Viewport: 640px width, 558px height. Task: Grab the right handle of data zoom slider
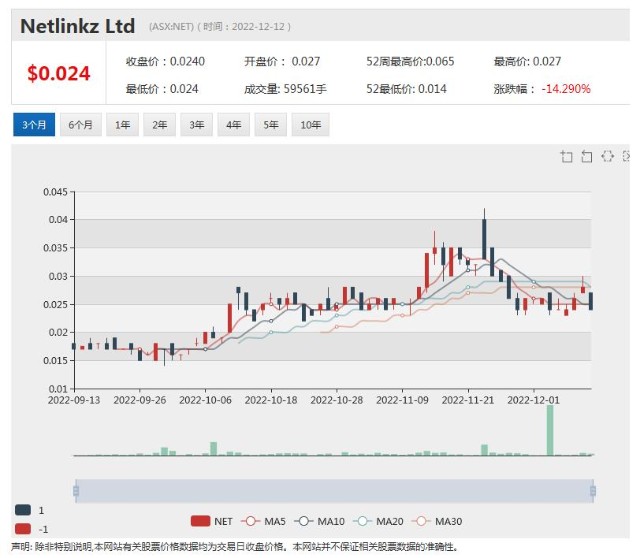pos(593,491)
